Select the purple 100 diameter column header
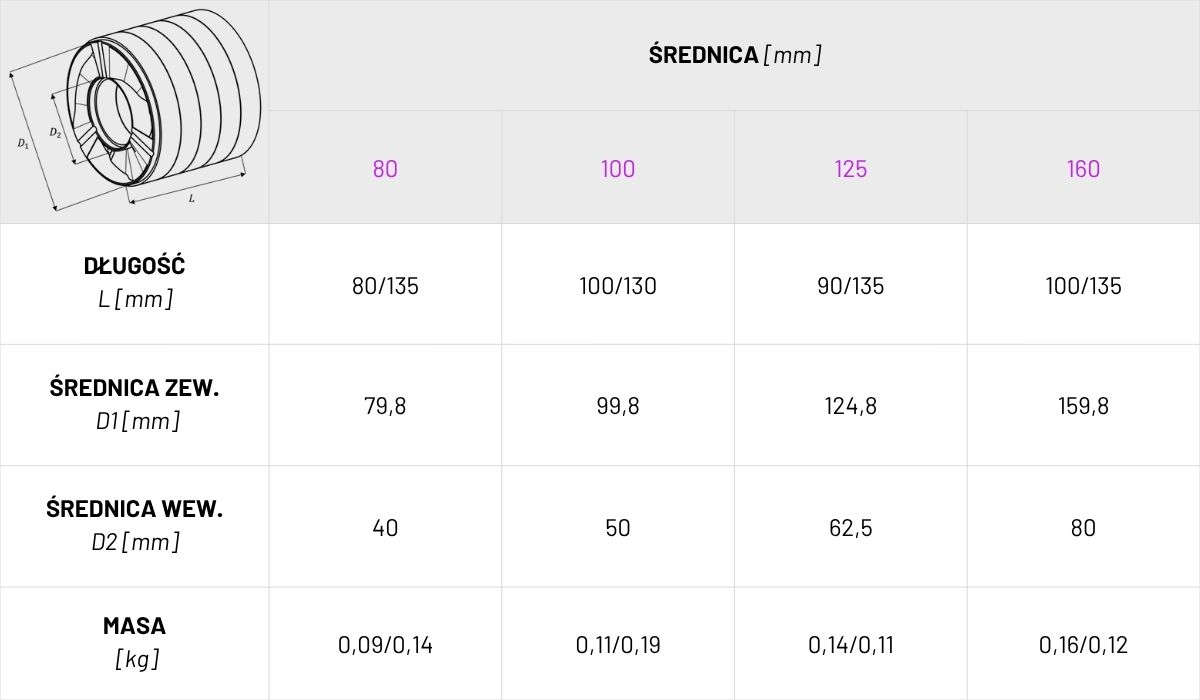 [618, 169]
